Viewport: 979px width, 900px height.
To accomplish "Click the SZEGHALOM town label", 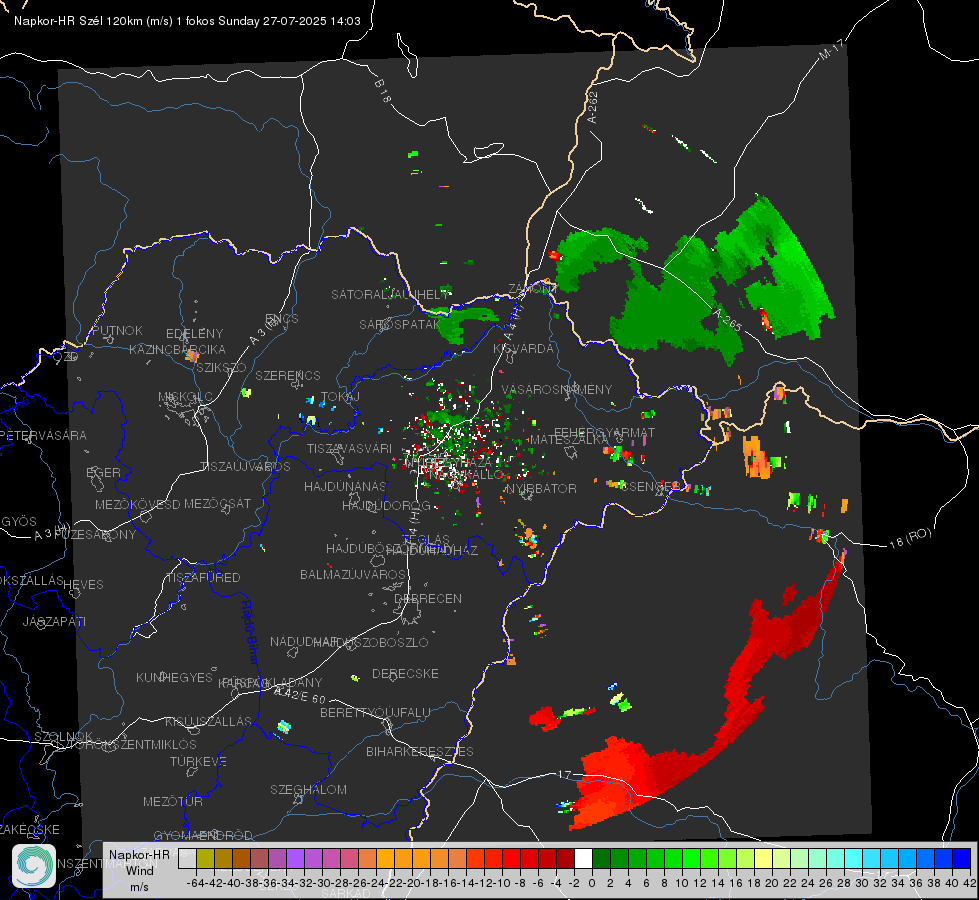I will click(x=308, y=789).
